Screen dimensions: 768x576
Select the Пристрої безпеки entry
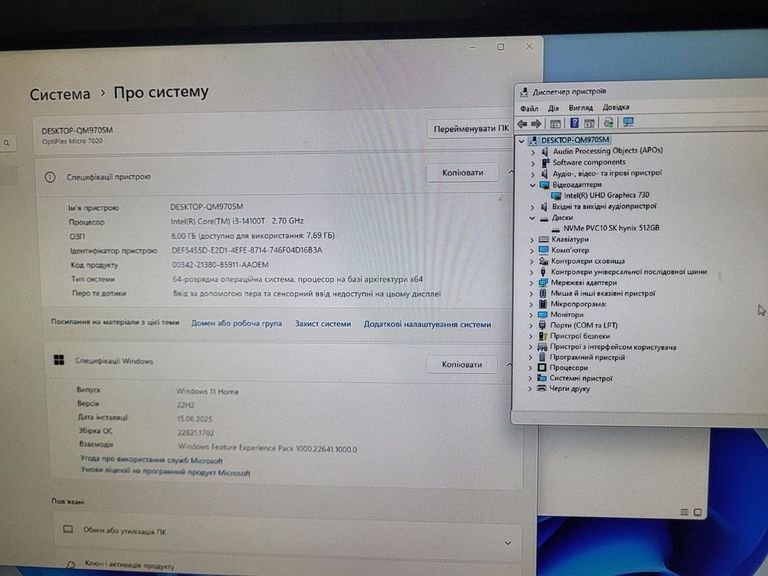(x=580, y=336)
